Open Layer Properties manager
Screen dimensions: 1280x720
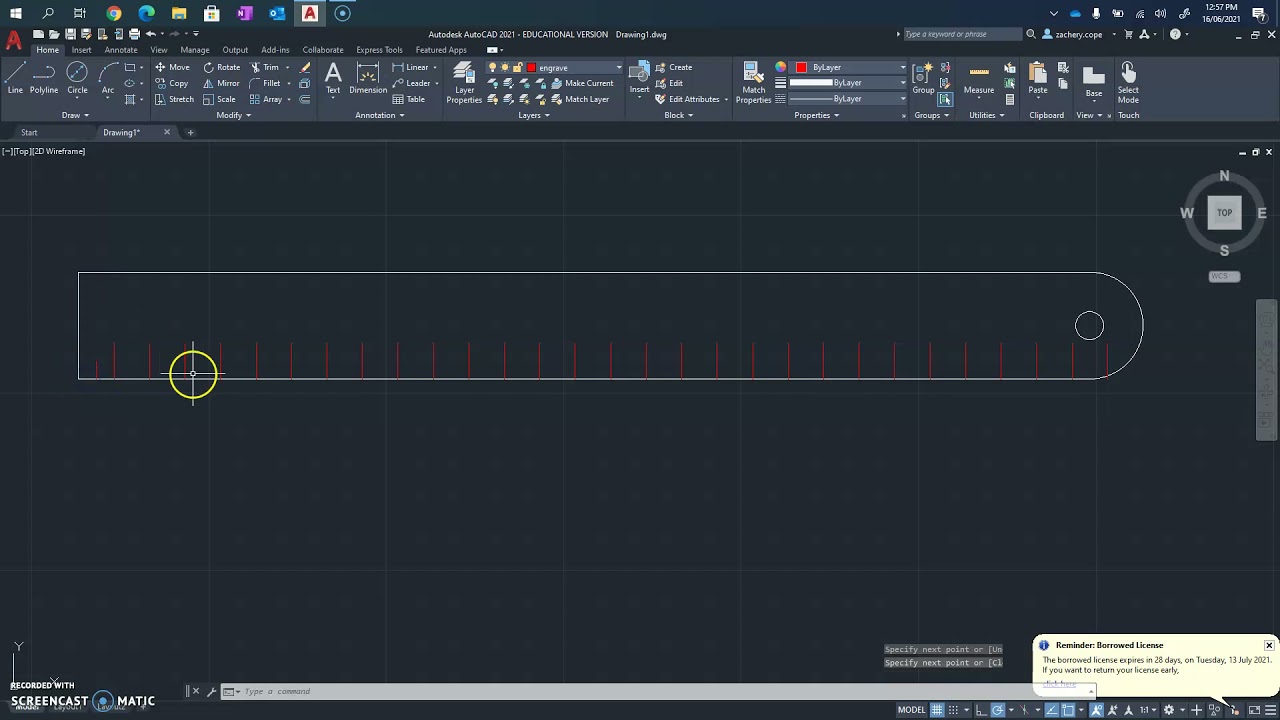click(464, 82)
